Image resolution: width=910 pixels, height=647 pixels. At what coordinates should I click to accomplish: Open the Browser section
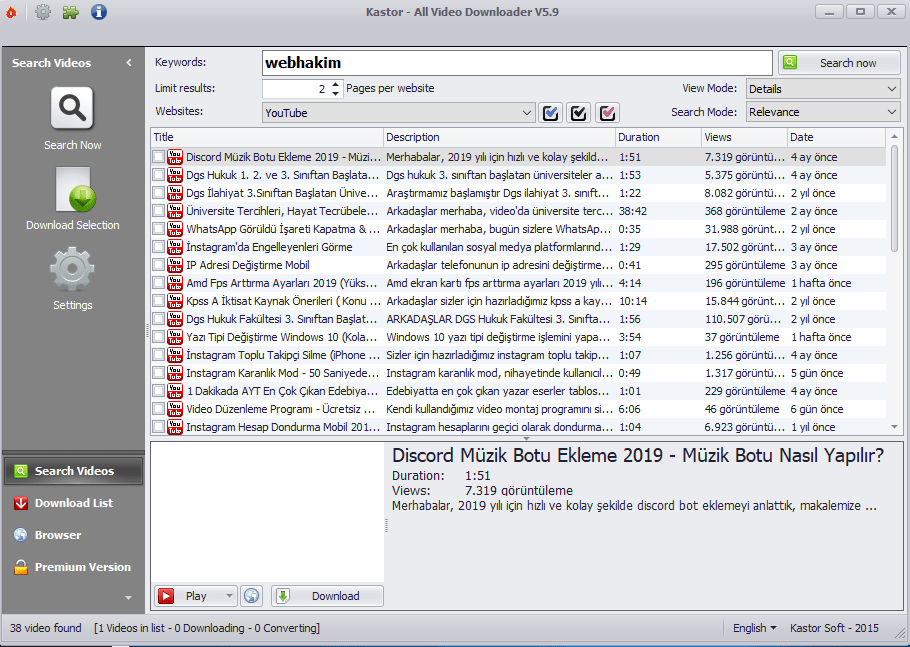click(x=73, y=535)
